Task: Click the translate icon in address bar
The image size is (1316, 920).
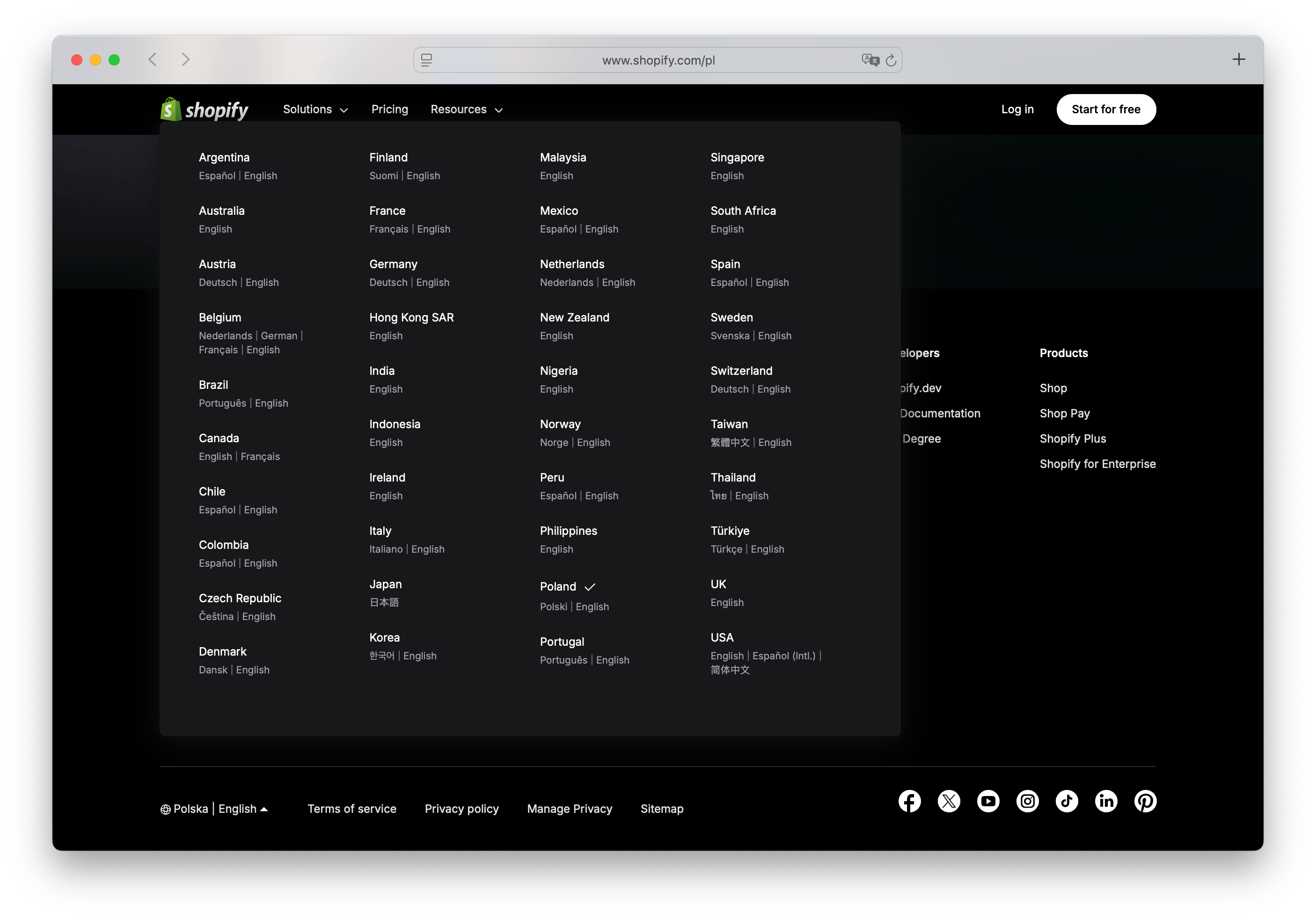Action: pos(870,59)
